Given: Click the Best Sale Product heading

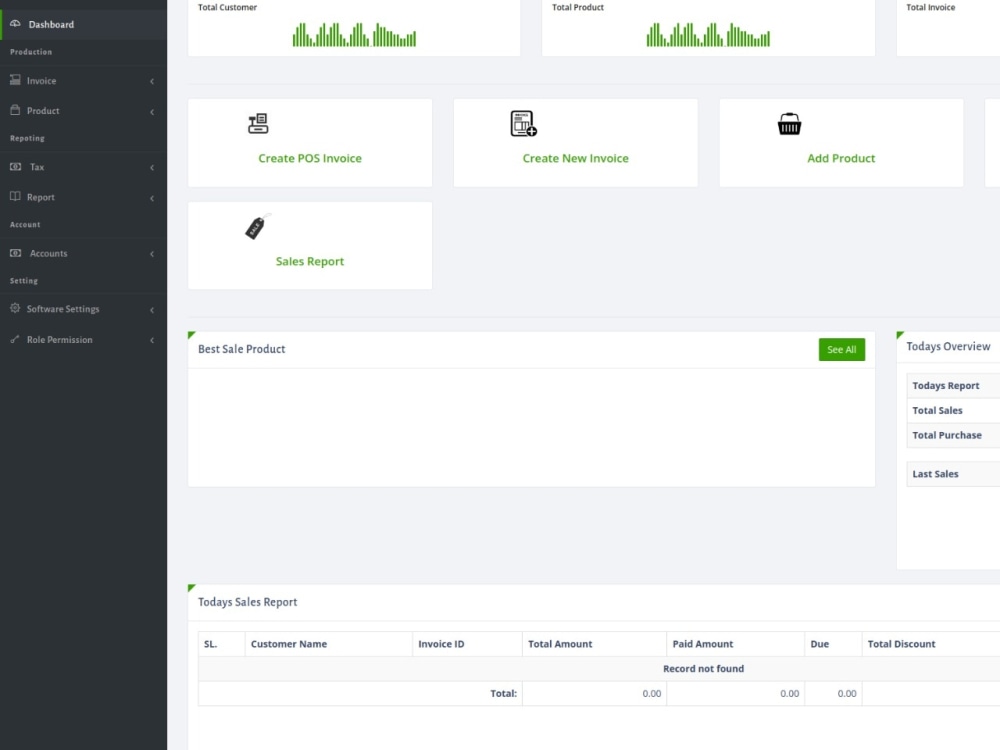Looking at the screenshot, I should pos(242,349).
